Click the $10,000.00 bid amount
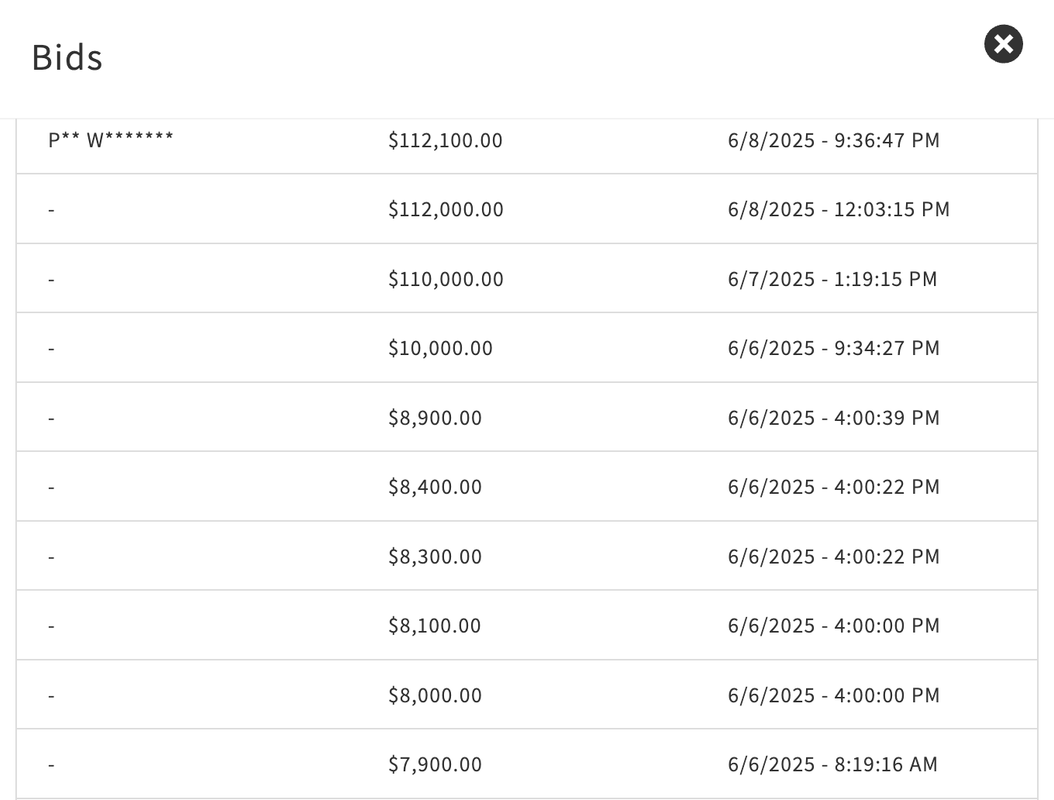 point(440,348)
